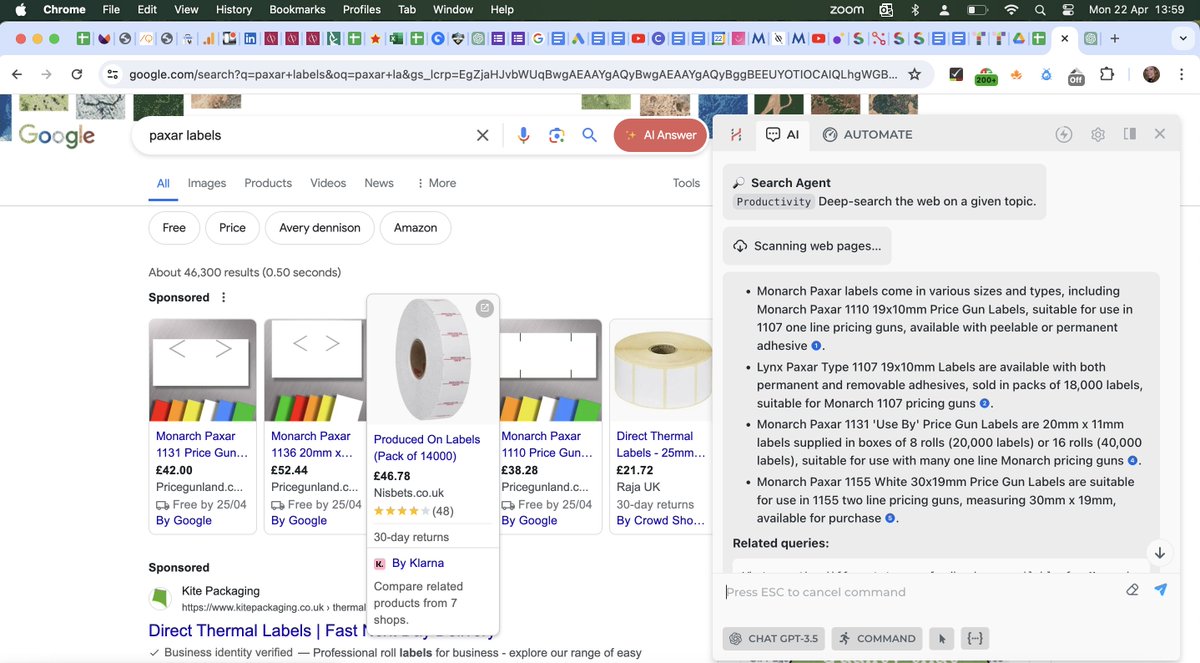Toggle the side panel dock layout icon
The width and height of the screenshot is (1200, 663).
point(1130,134)
